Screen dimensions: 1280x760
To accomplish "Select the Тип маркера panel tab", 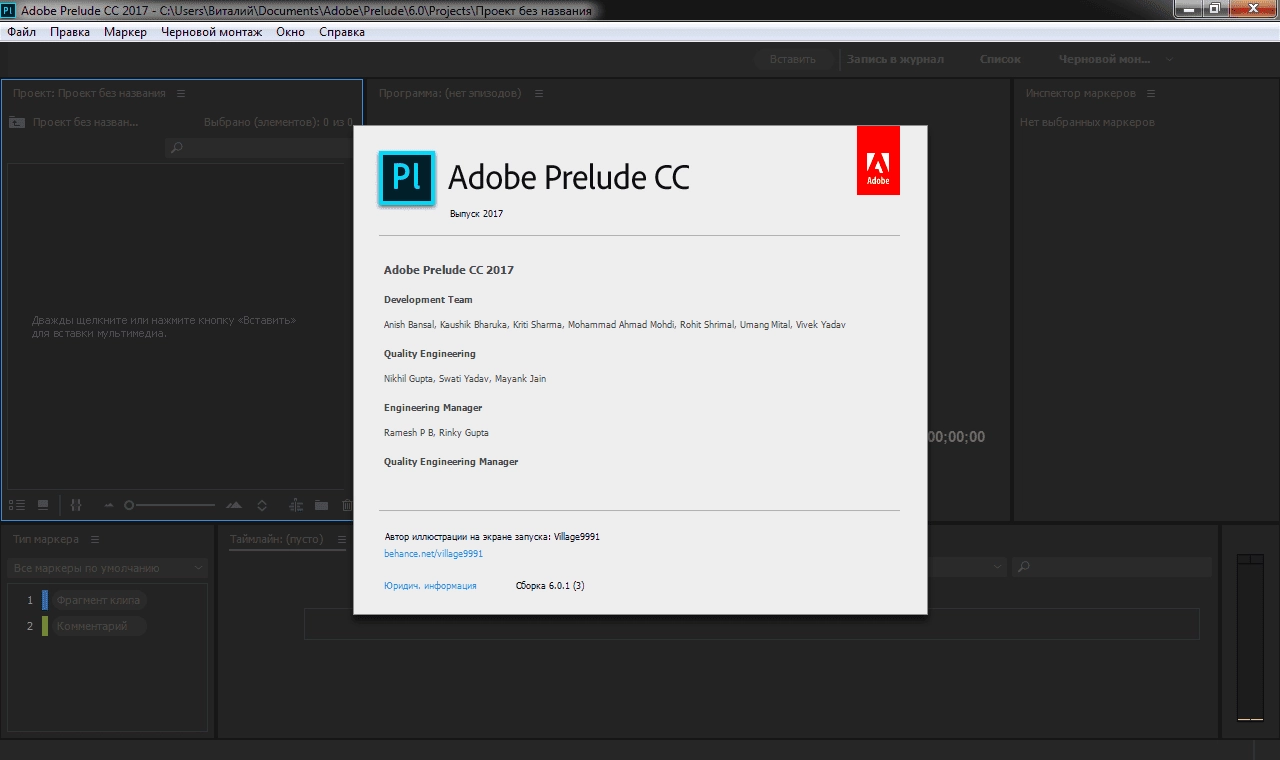I will (x=46, y=539).
